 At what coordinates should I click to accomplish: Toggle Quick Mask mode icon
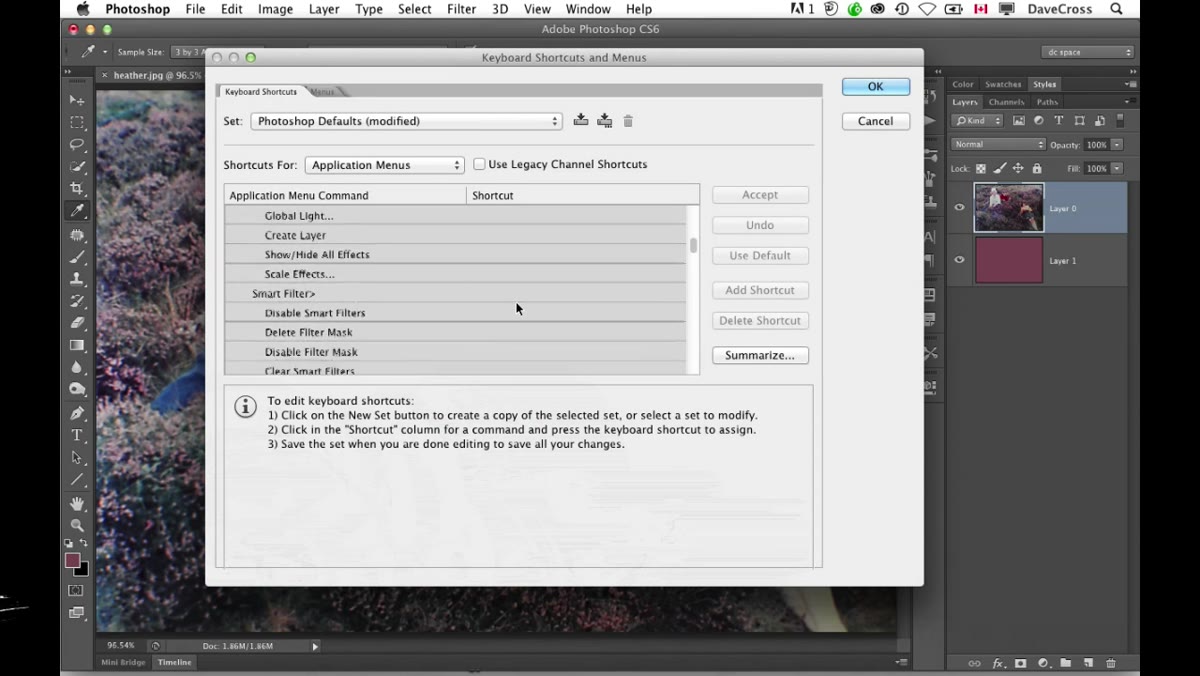76,591
